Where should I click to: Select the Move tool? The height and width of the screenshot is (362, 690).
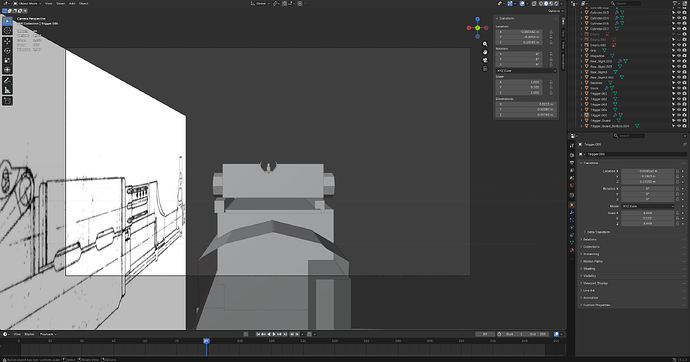click(x=7, y=41)
